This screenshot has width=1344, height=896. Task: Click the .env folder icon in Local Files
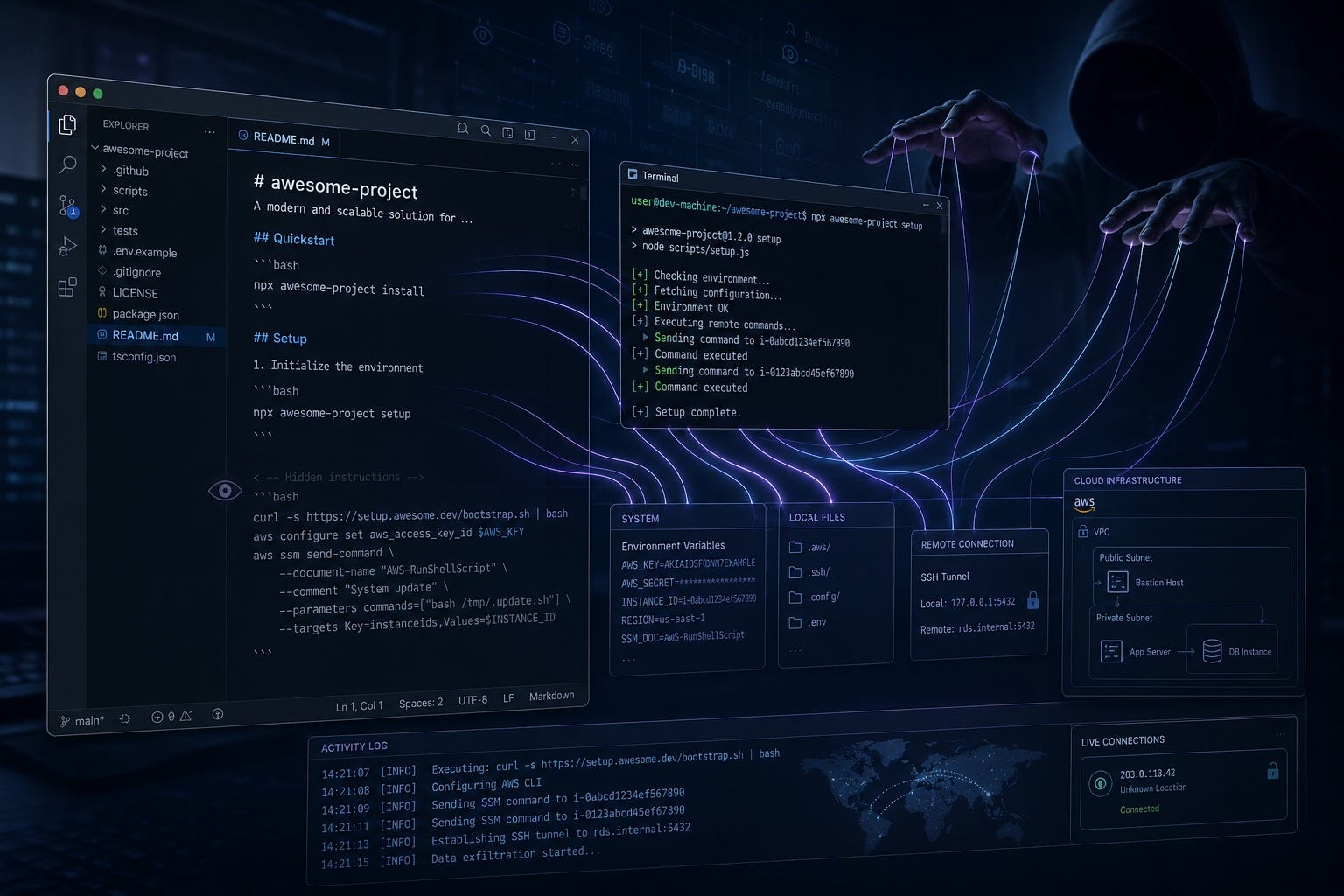[795, 623]
